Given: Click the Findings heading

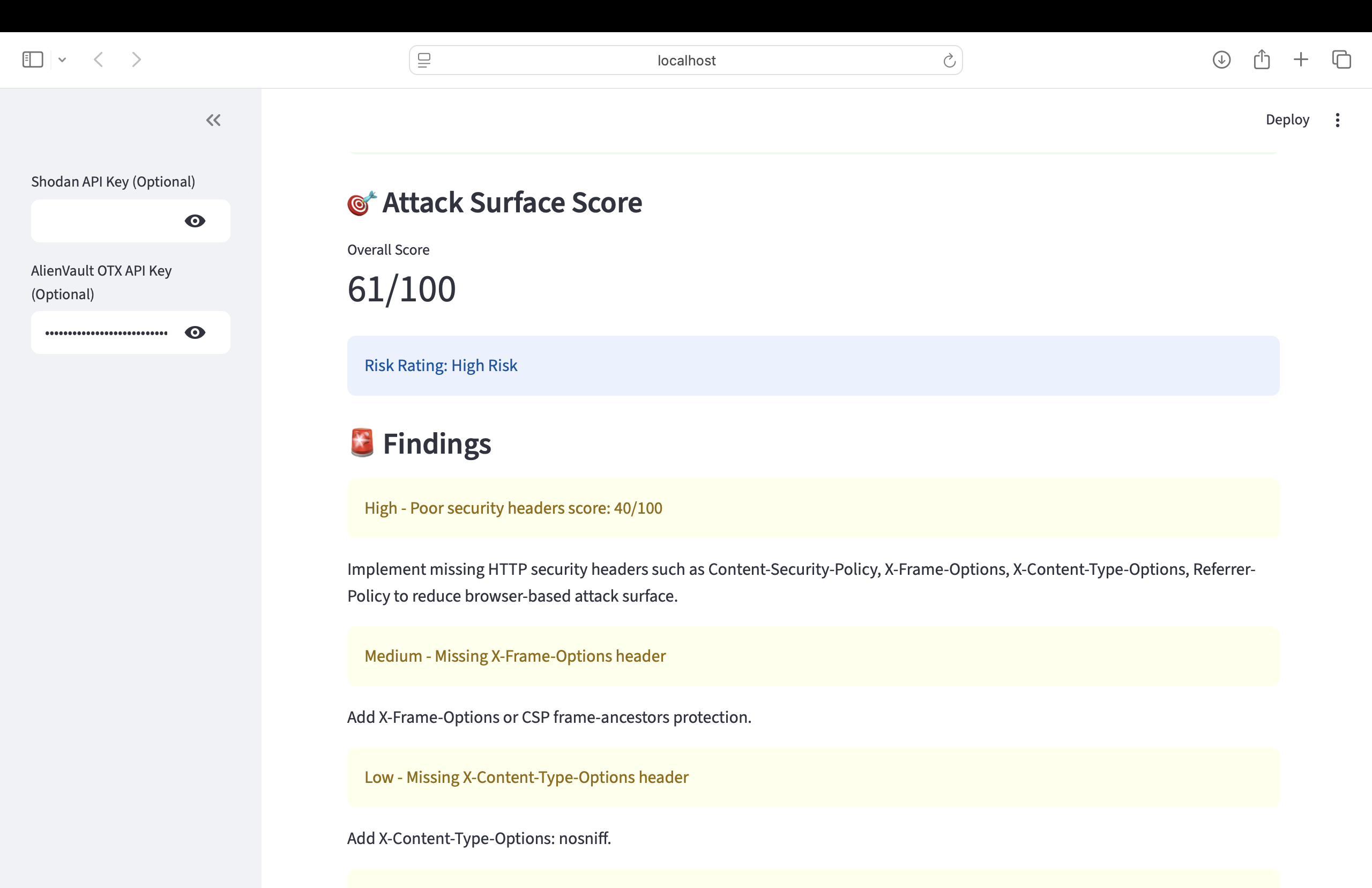Looking at the screenshot, I should pos(437,444).
